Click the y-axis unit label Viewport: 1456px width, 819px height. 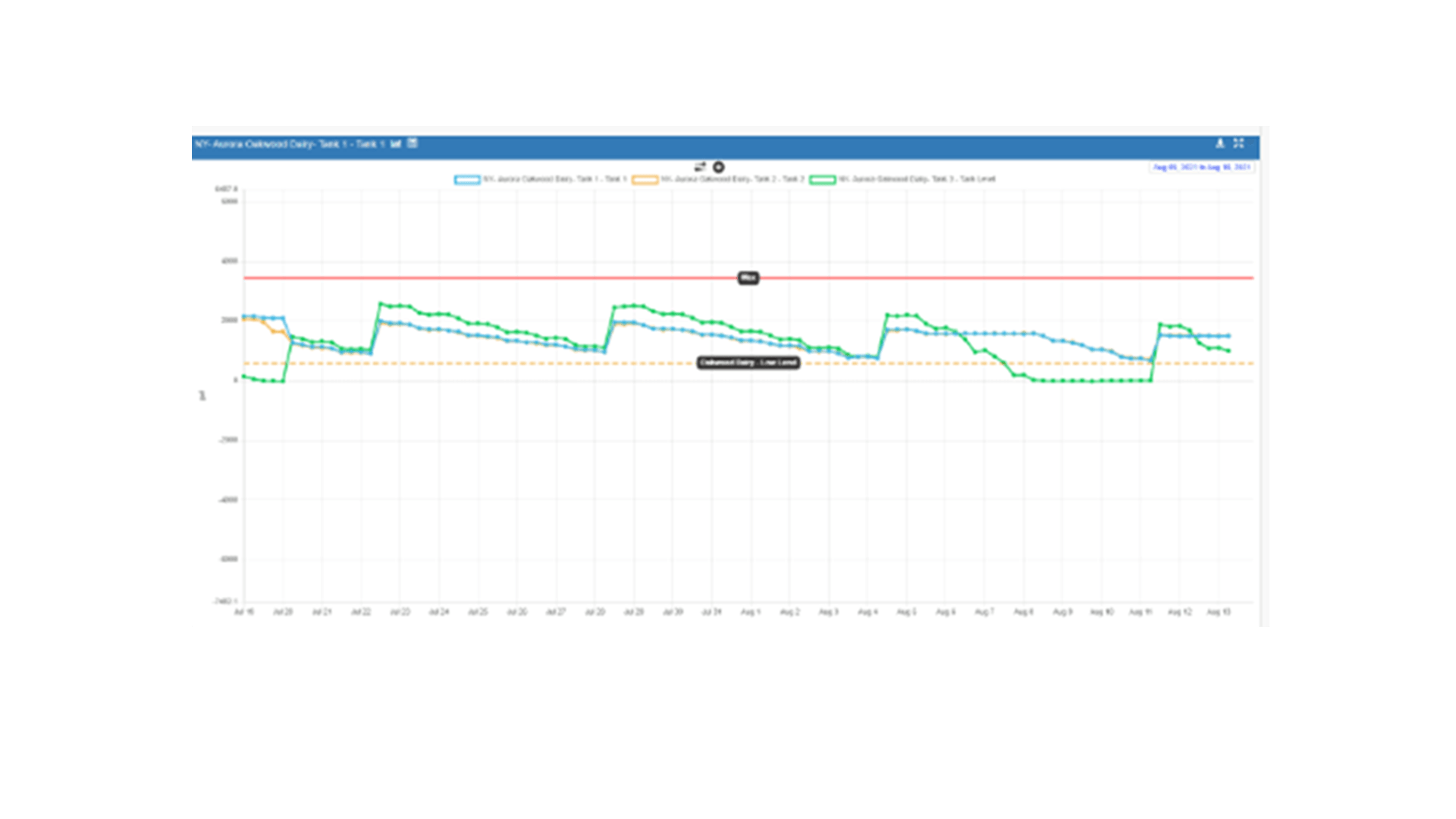pyautogui.click(x=202, y=396)
